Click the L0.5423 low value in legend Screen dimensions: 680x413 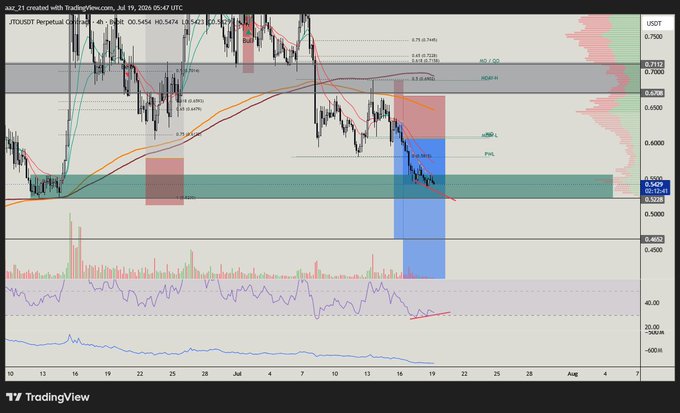(193, 22)
